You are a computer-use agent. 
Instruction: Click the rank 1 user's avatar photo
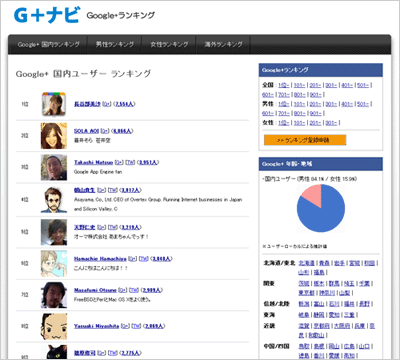click(x=54, y=104)
